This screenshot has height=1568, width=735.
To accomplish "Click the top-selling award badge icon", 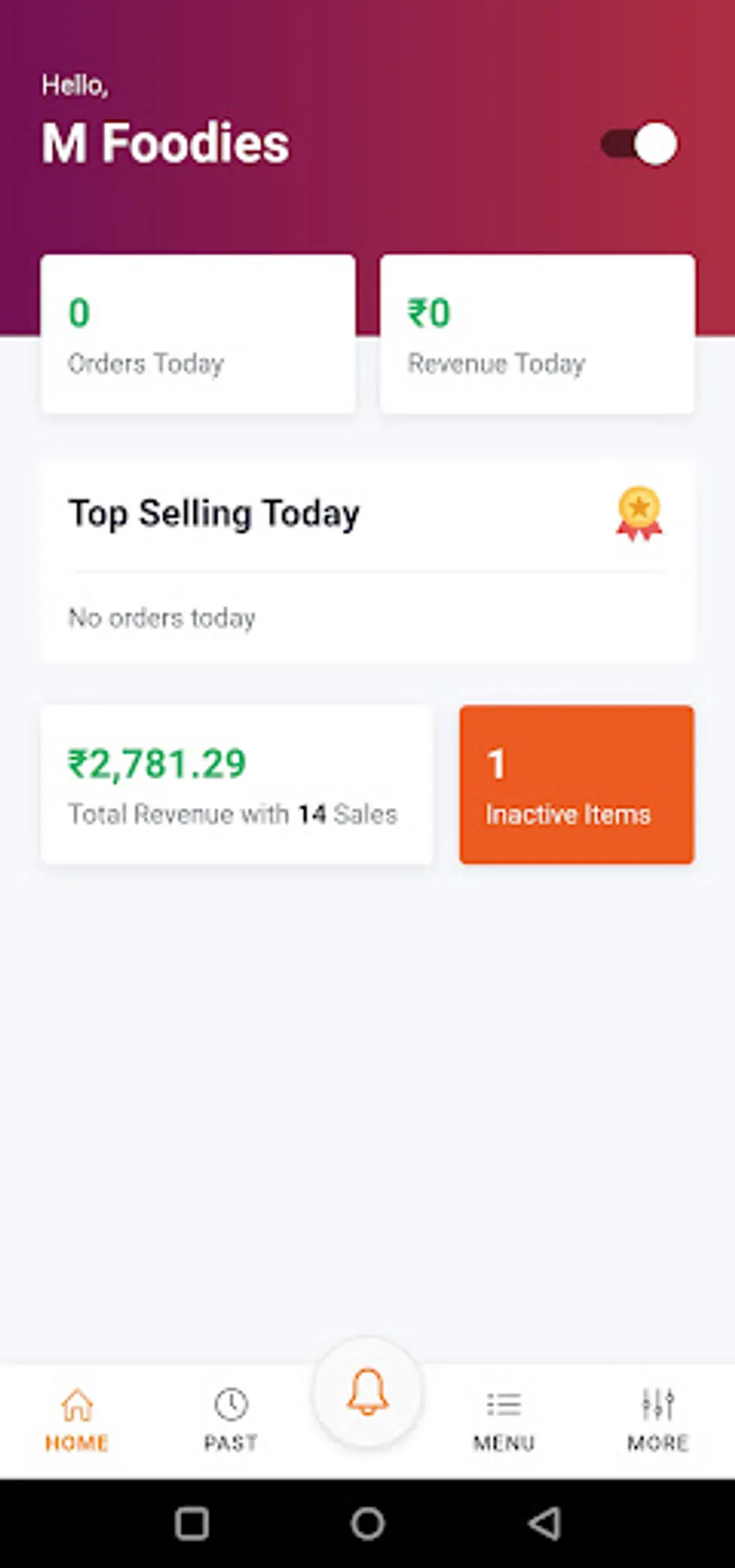I will click(639, 514).
